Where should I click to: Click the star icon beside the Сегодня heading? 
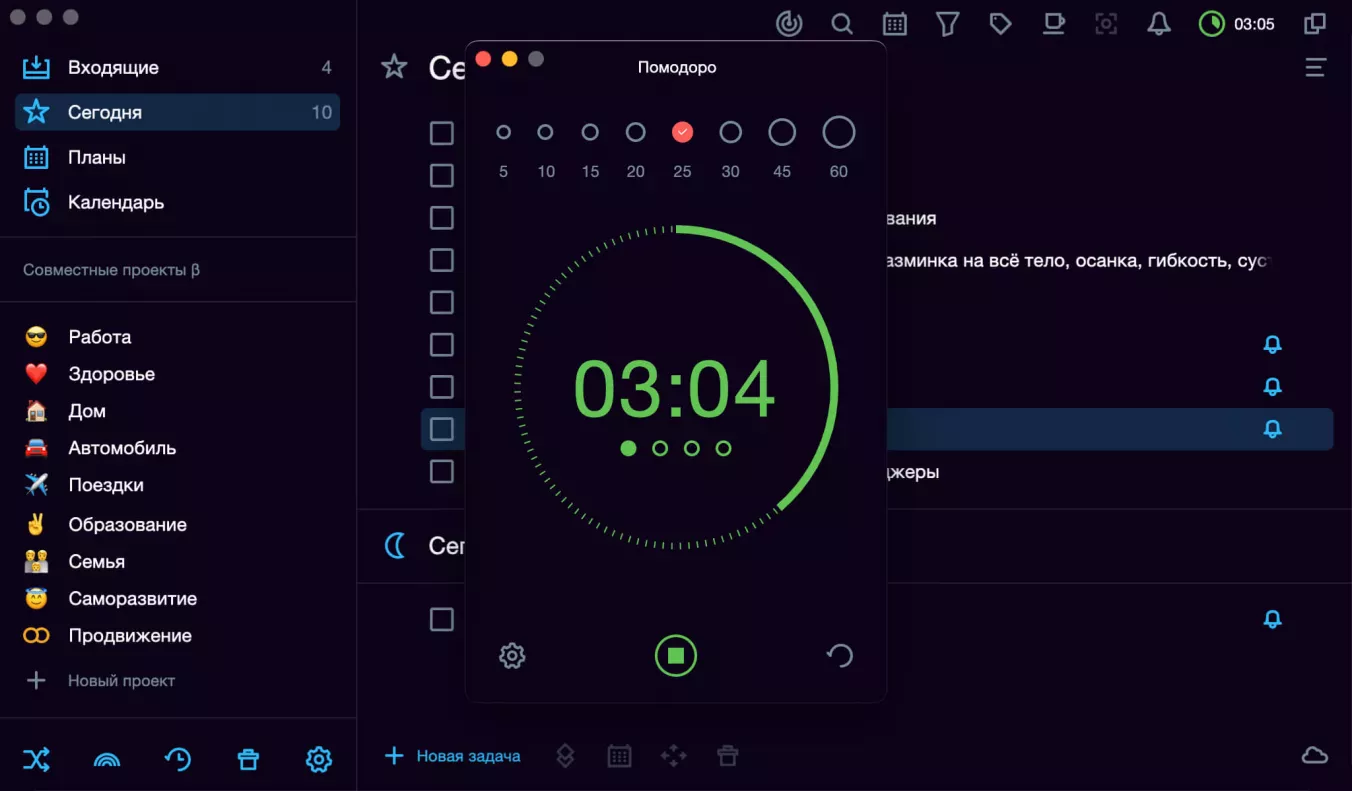coord(394,67)
